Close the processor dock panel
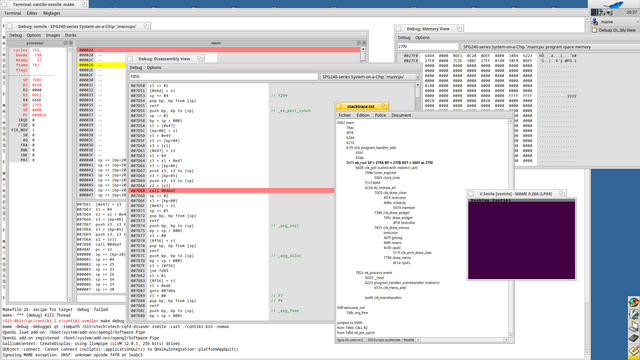 point(71,43)
